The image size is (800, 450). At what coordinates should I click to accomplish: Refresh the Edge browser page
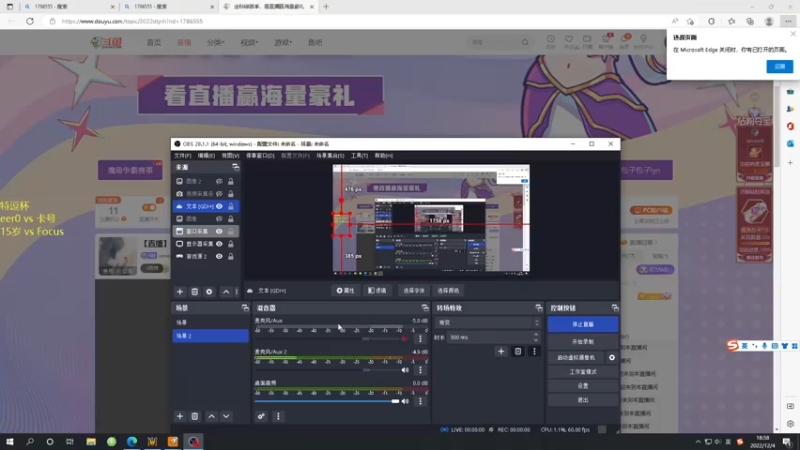click(30, 21)
